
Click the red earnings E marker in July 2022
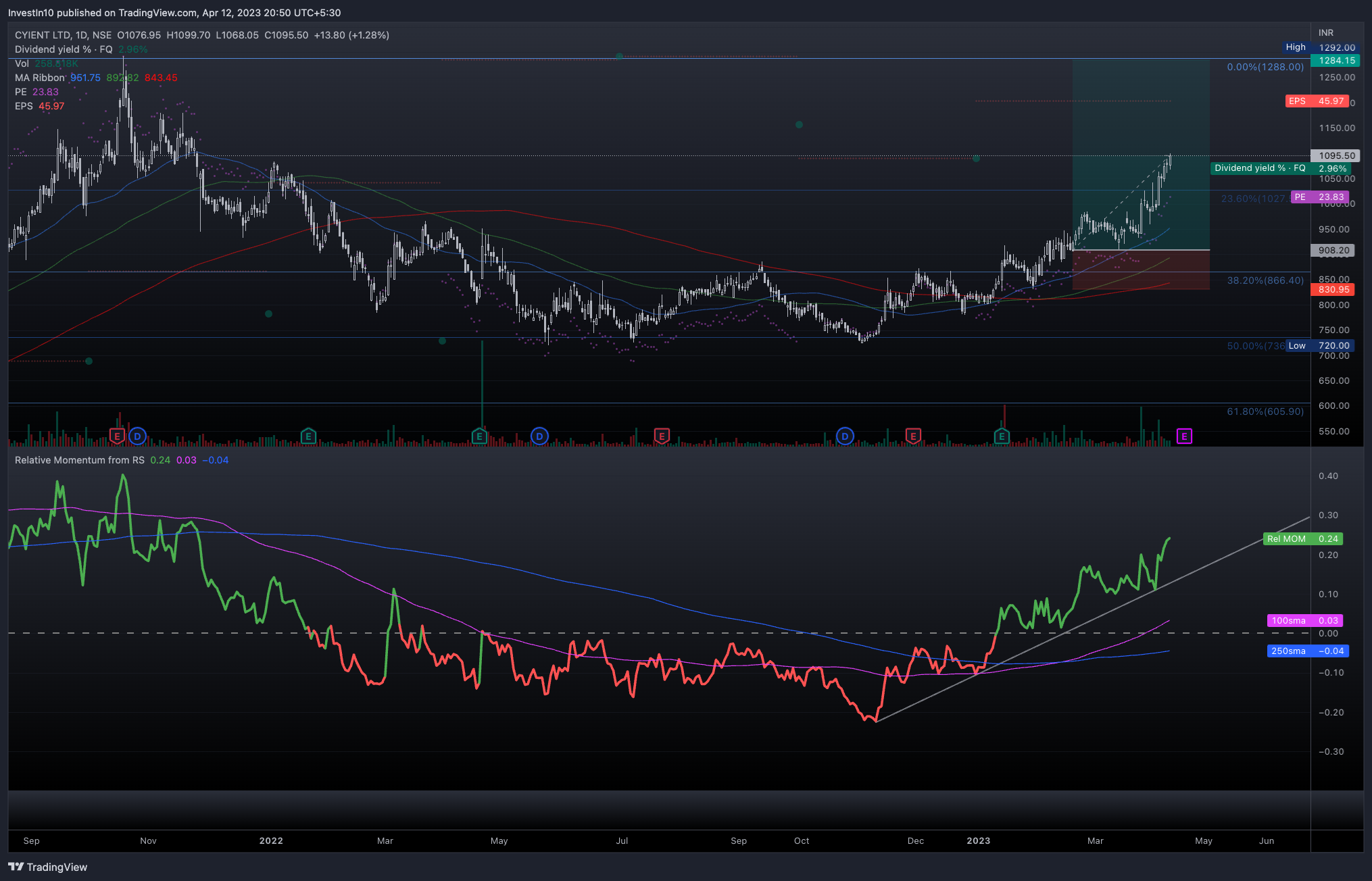662,436
